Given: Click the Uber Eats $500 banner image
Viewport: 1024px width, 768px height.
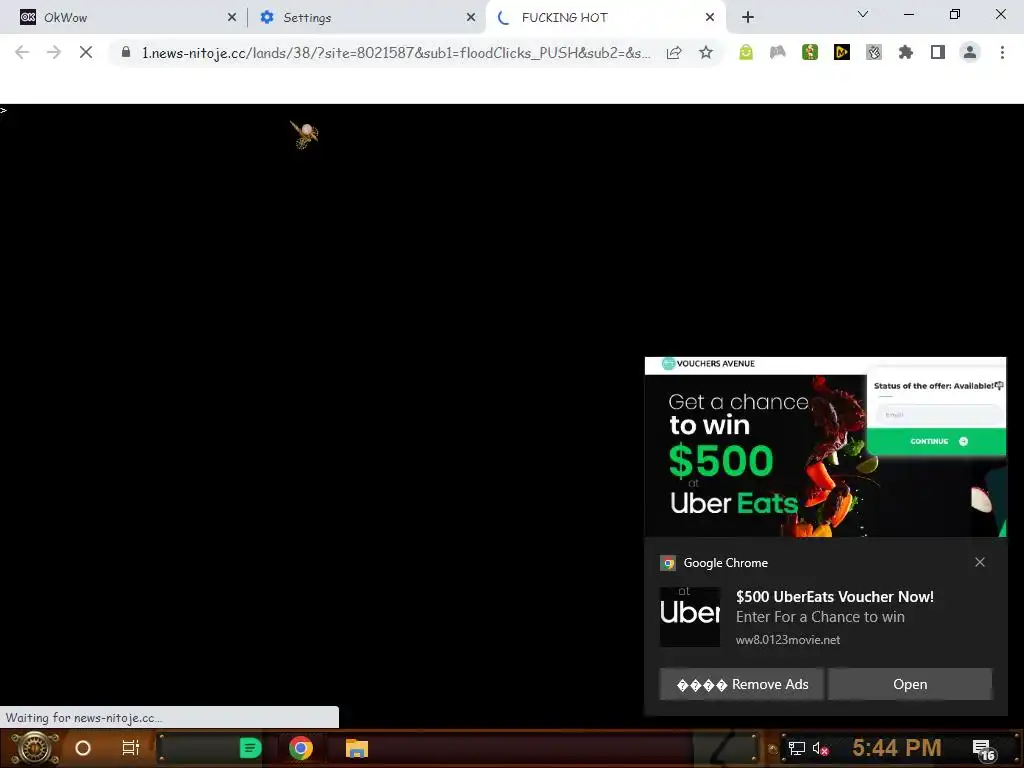Looking at the screenshot, I should (825, 447).
